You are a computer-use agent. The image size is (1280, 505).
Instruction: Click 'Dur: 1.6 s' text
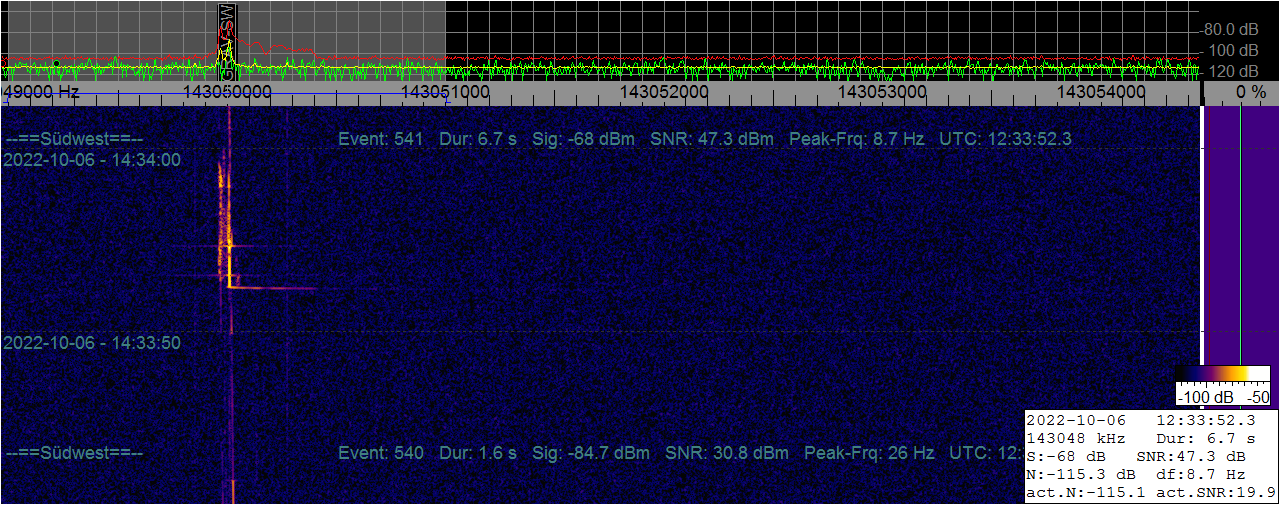point(478,453)
